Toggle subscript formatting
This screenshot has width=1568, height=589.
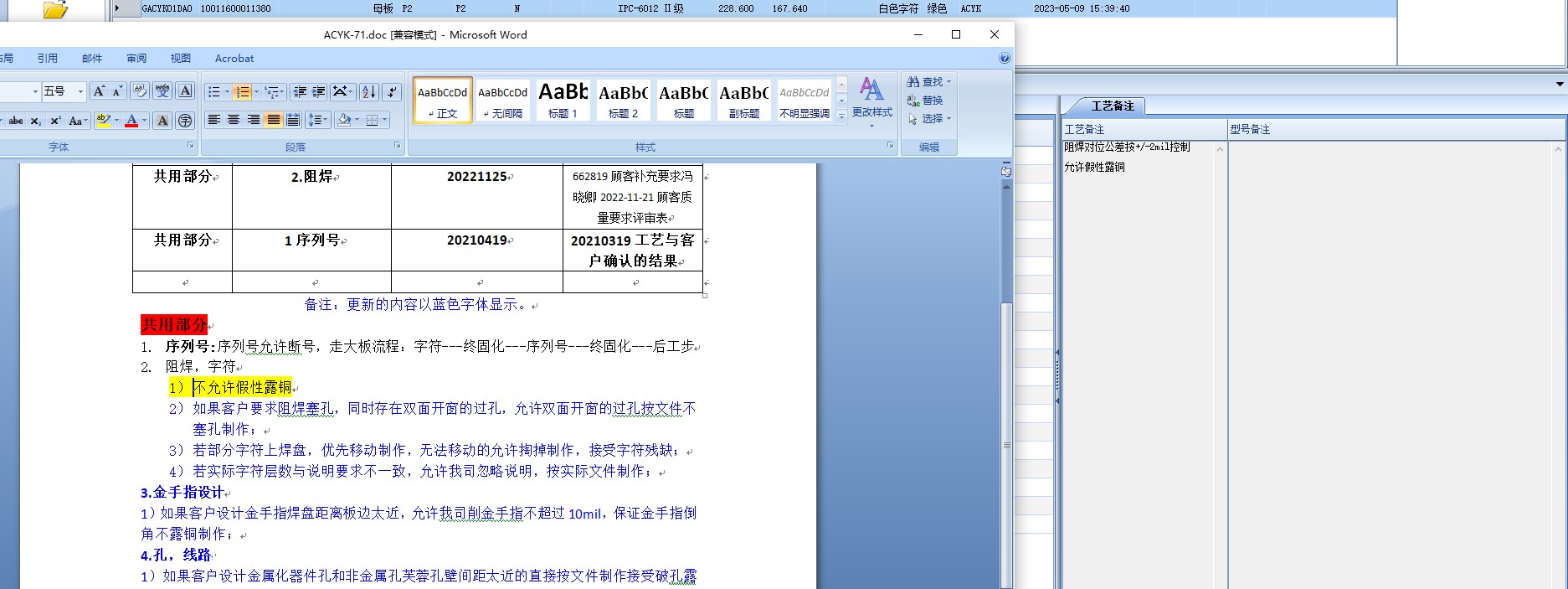[x=36, y=121]
